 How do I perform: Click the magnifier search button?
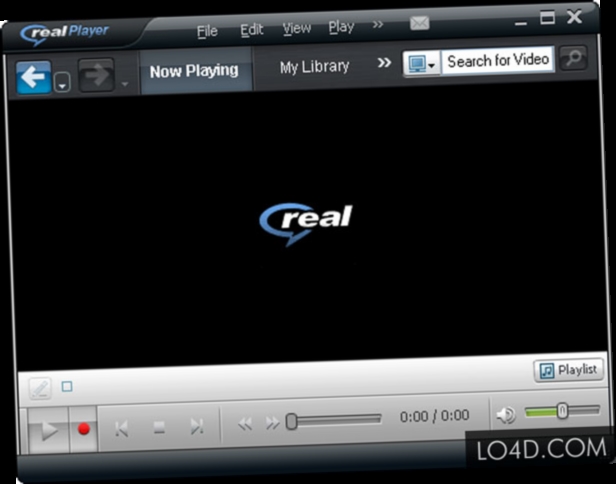tap(573, 58)
